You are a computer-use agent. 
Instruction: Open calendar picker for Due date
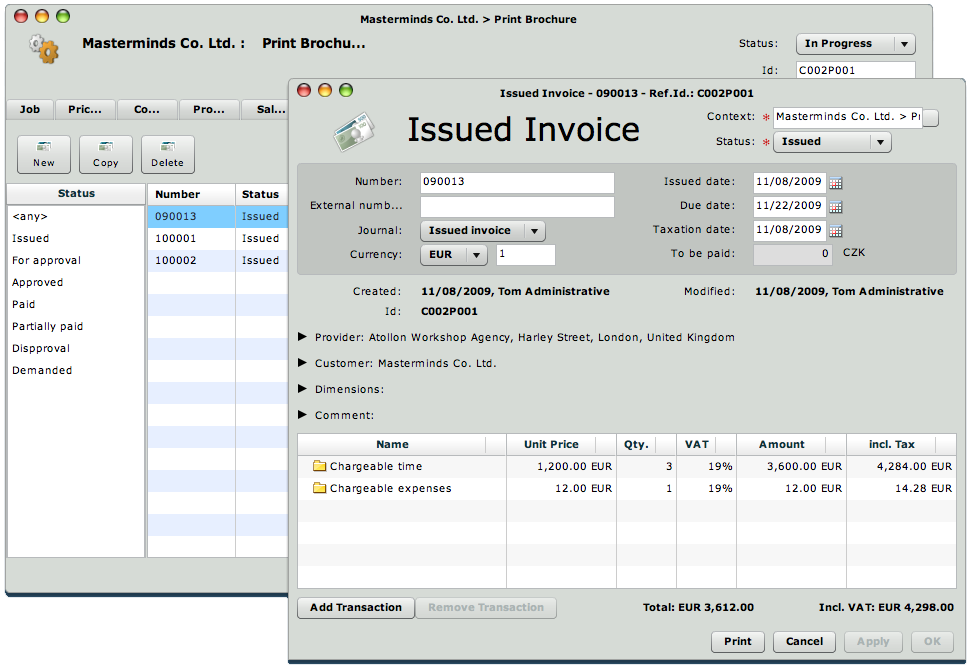(x=836, y=207)
